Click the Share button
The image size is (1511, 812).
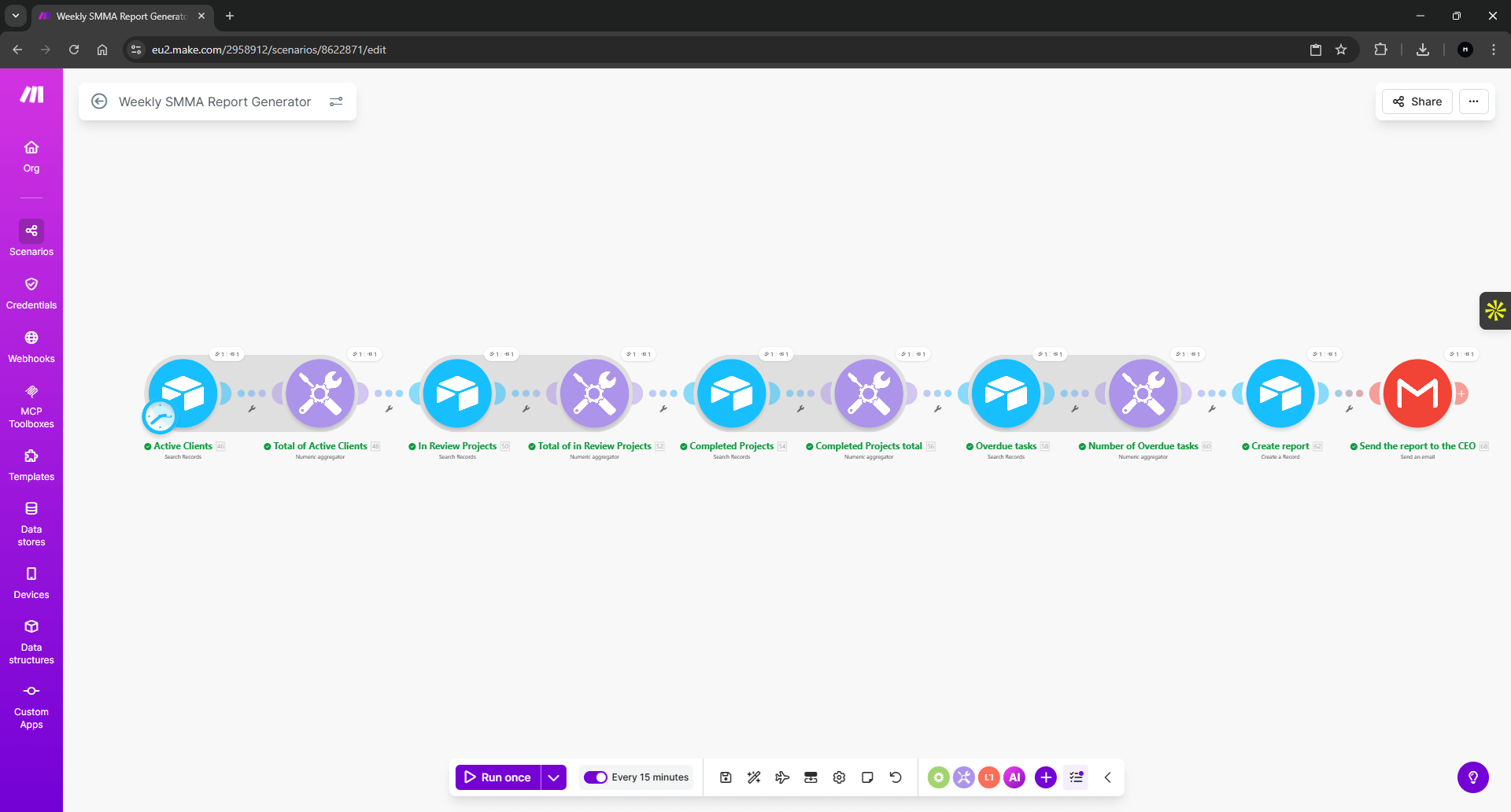point(1417,101)
